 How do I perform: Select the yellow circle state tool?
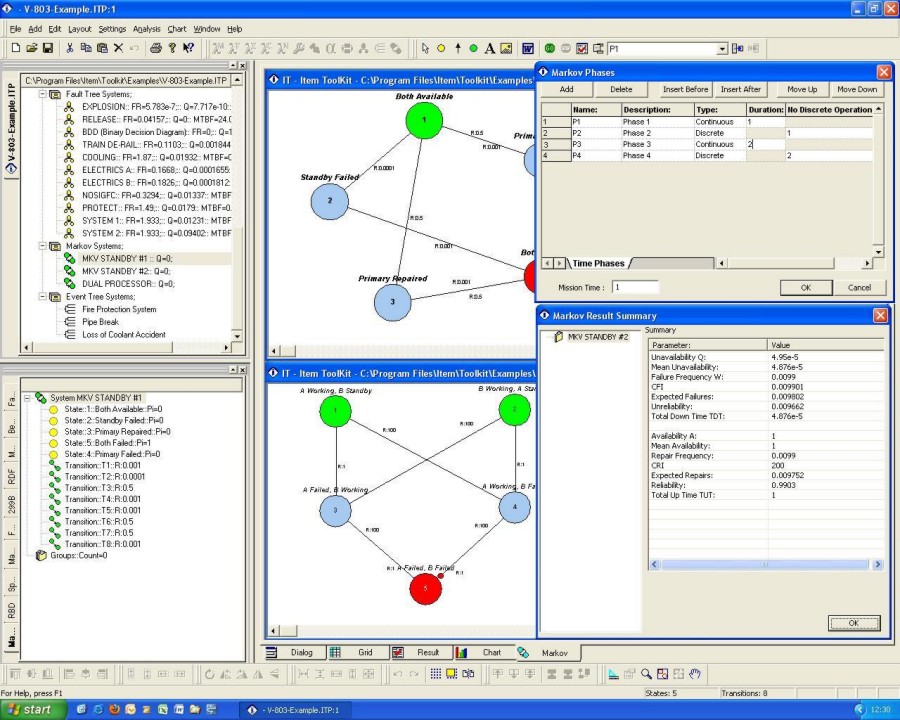pyautogui.click(x=441, y=49)
